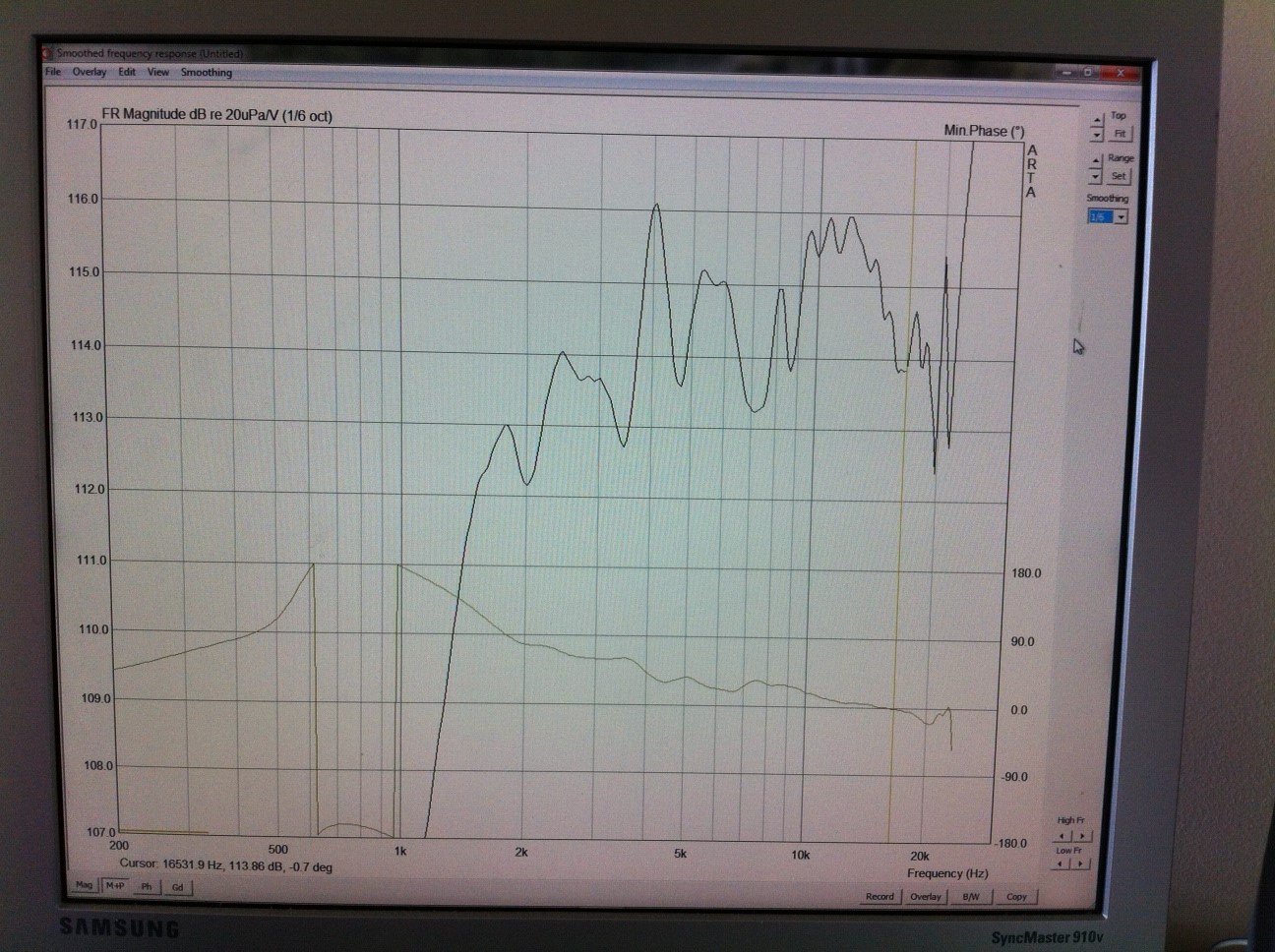1275x952 pixels.
Task: Click Low Fr right arrow
Action: coord(1080,863)
